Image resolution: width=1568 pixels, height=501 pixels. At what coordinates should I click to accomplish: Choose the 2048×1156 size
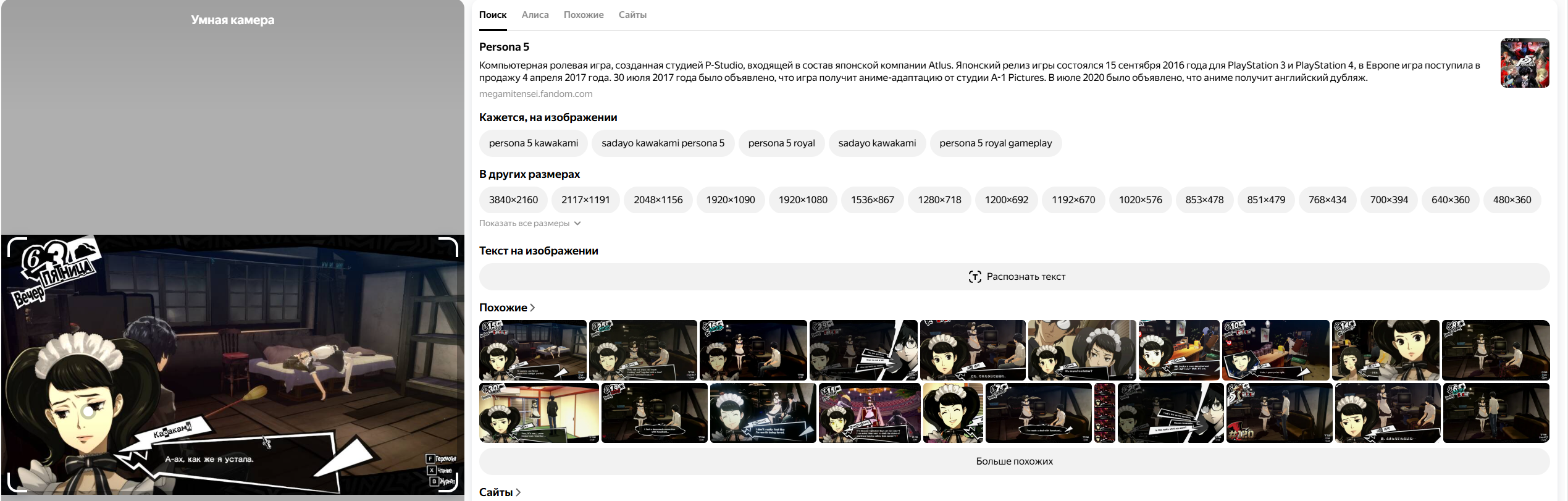pyautogui.click(x=658, y=200)
